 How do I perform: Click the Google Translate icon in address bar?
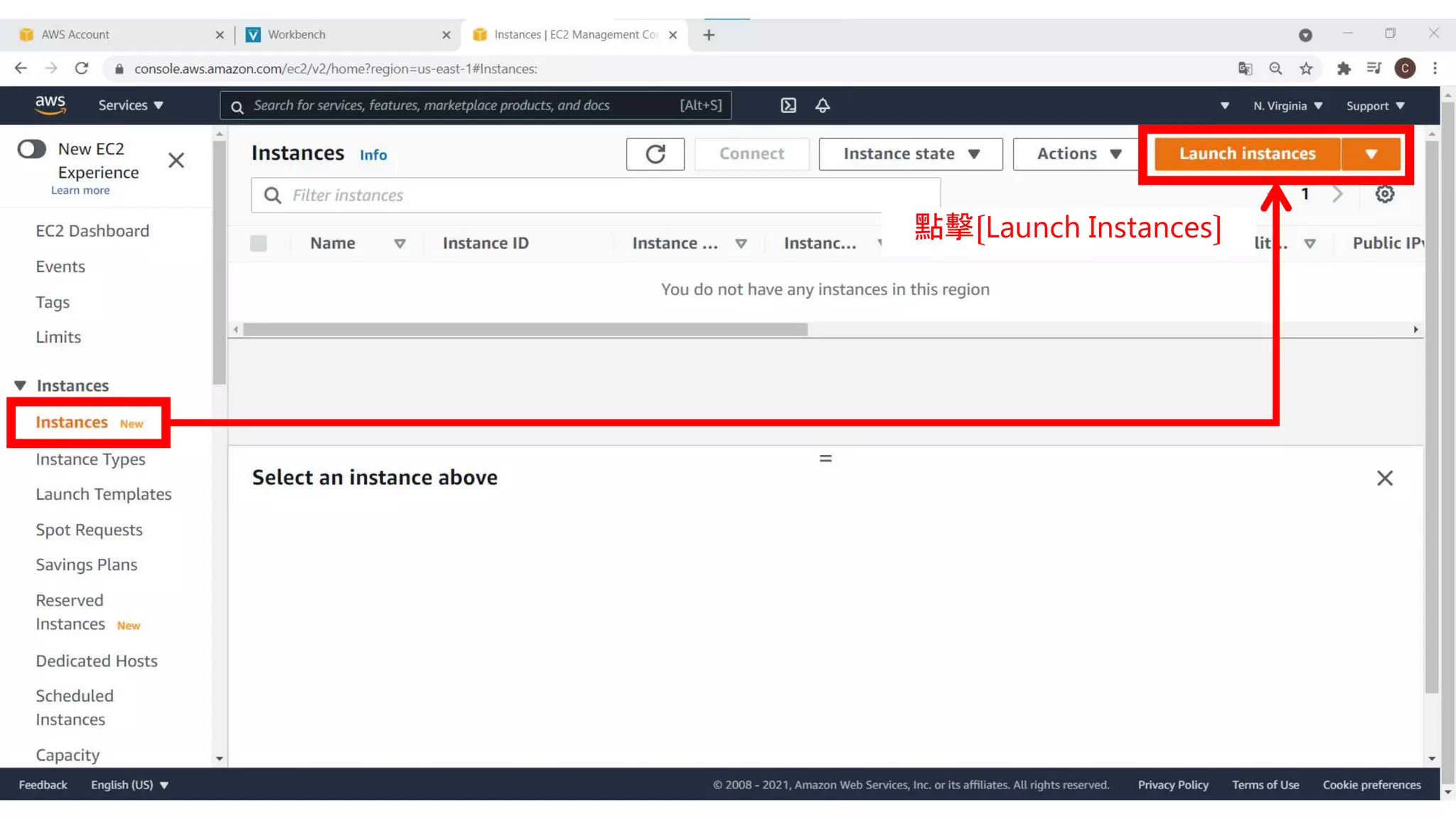(x=1245, y=68)
